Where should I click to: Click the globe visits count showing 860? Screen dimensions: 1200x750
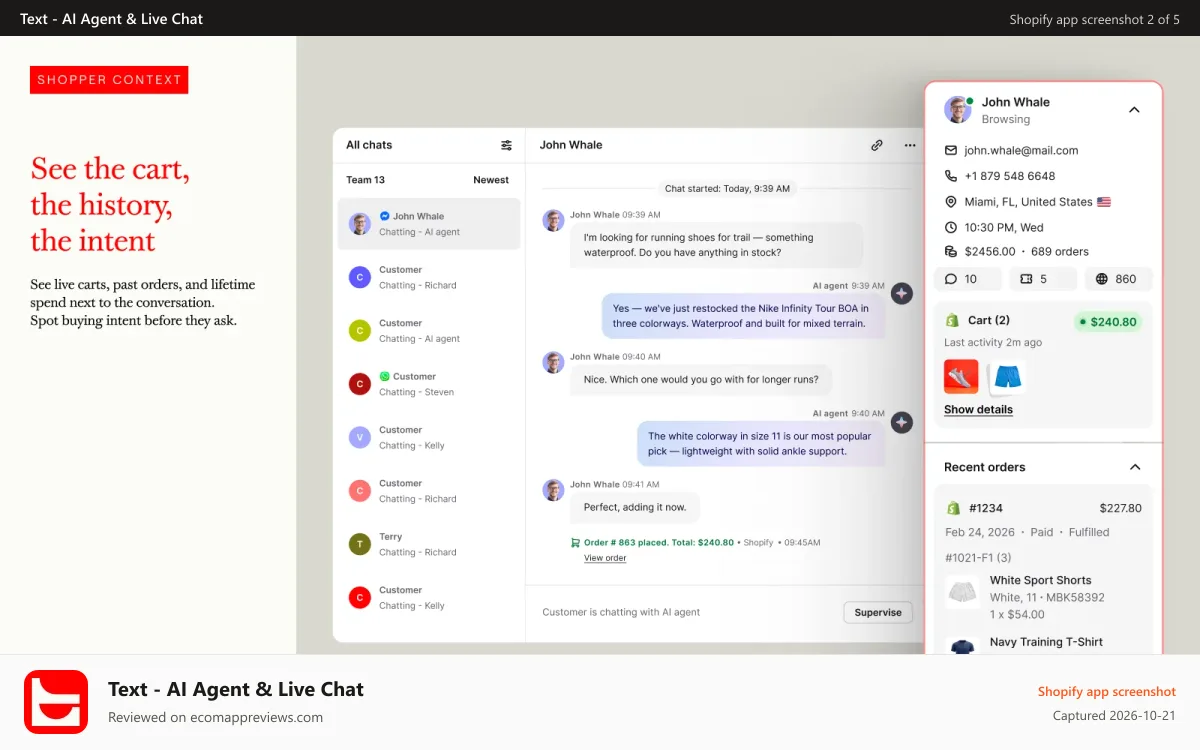pos(1118,279)
